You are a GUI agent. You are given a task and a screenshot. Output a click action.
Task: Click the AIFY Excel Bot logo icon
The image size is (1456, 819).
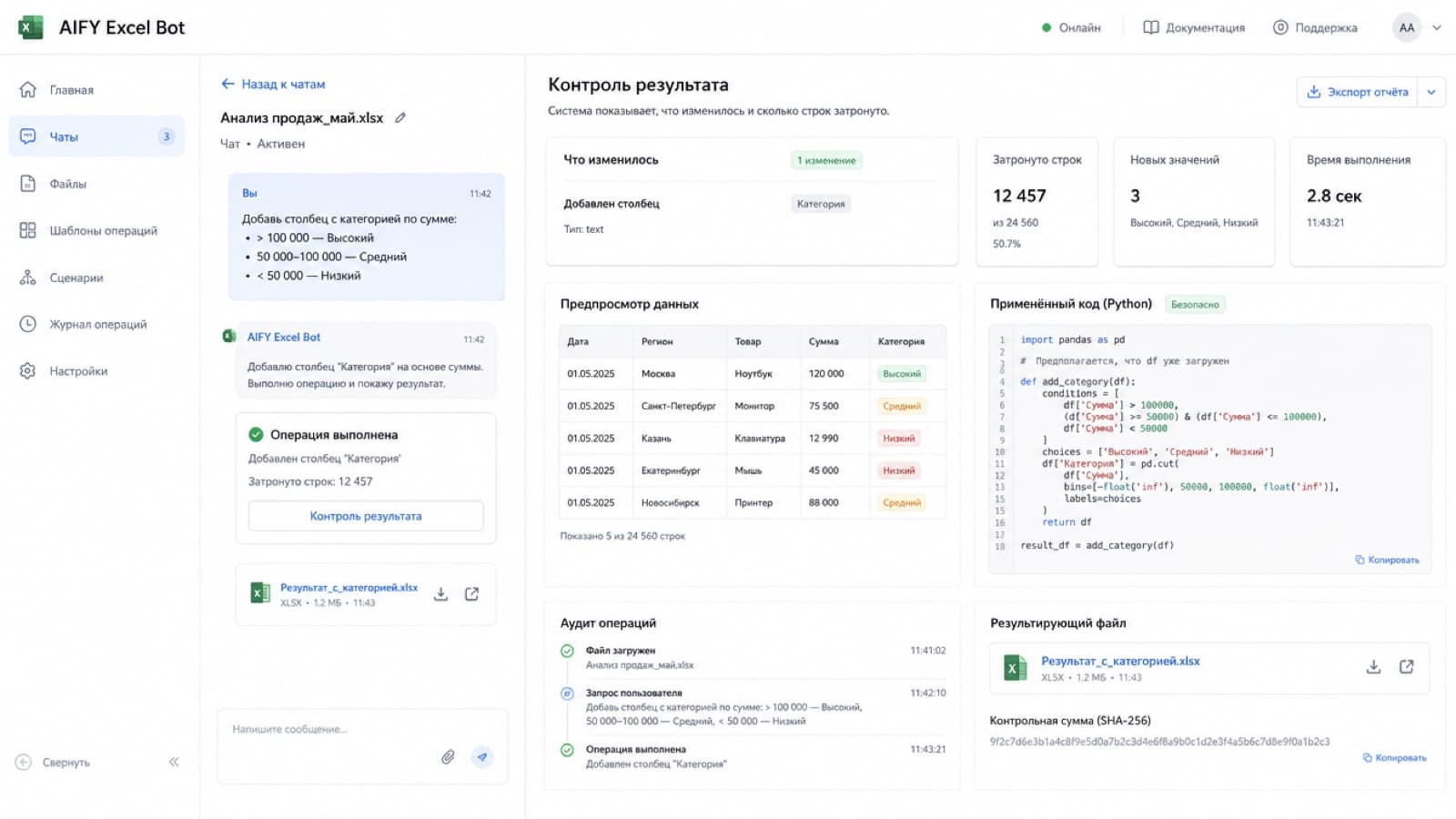[x=31, y=27]
